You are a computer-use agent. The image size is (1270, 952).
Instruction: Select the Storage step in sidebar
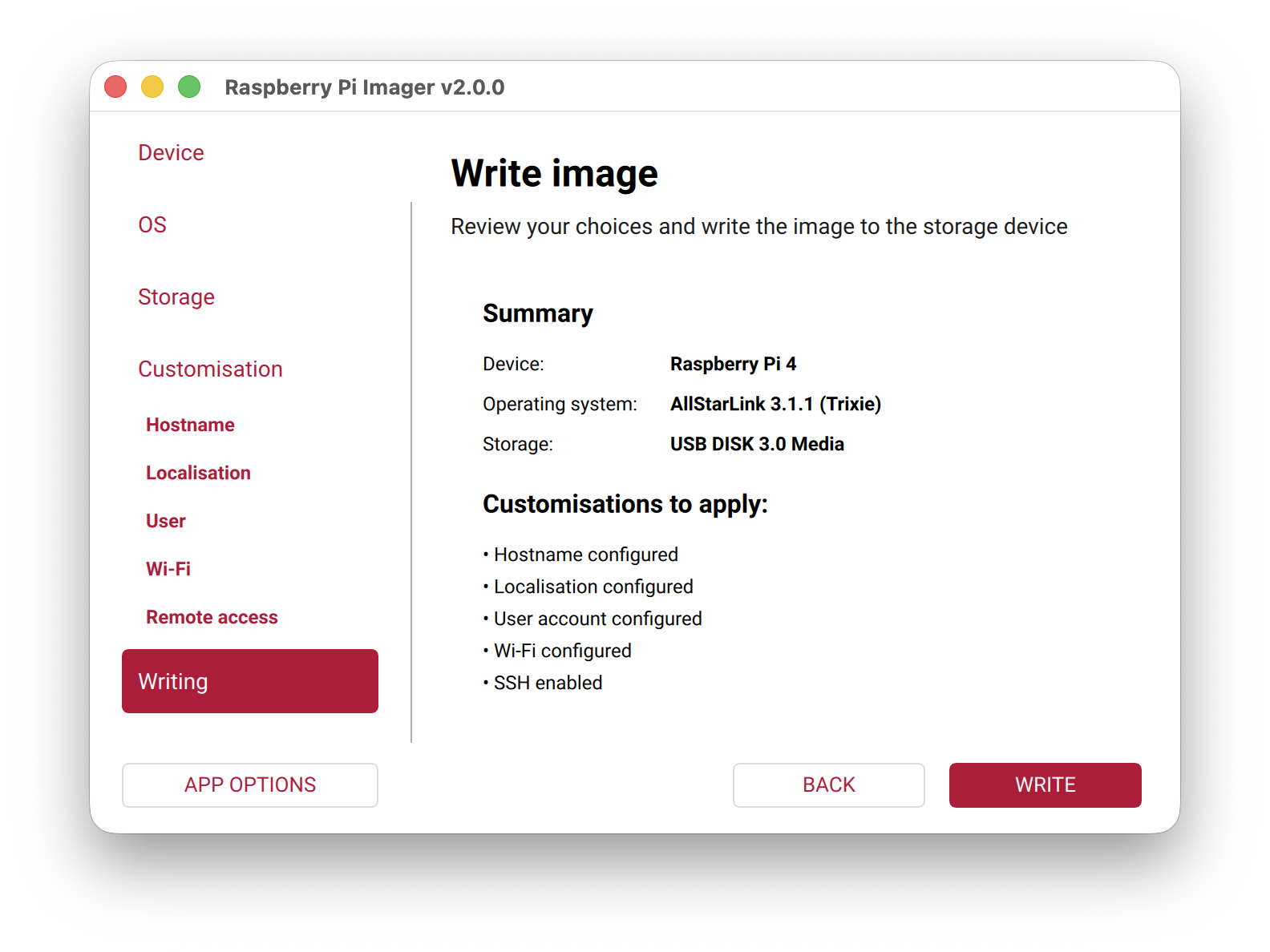pos(176,296)
